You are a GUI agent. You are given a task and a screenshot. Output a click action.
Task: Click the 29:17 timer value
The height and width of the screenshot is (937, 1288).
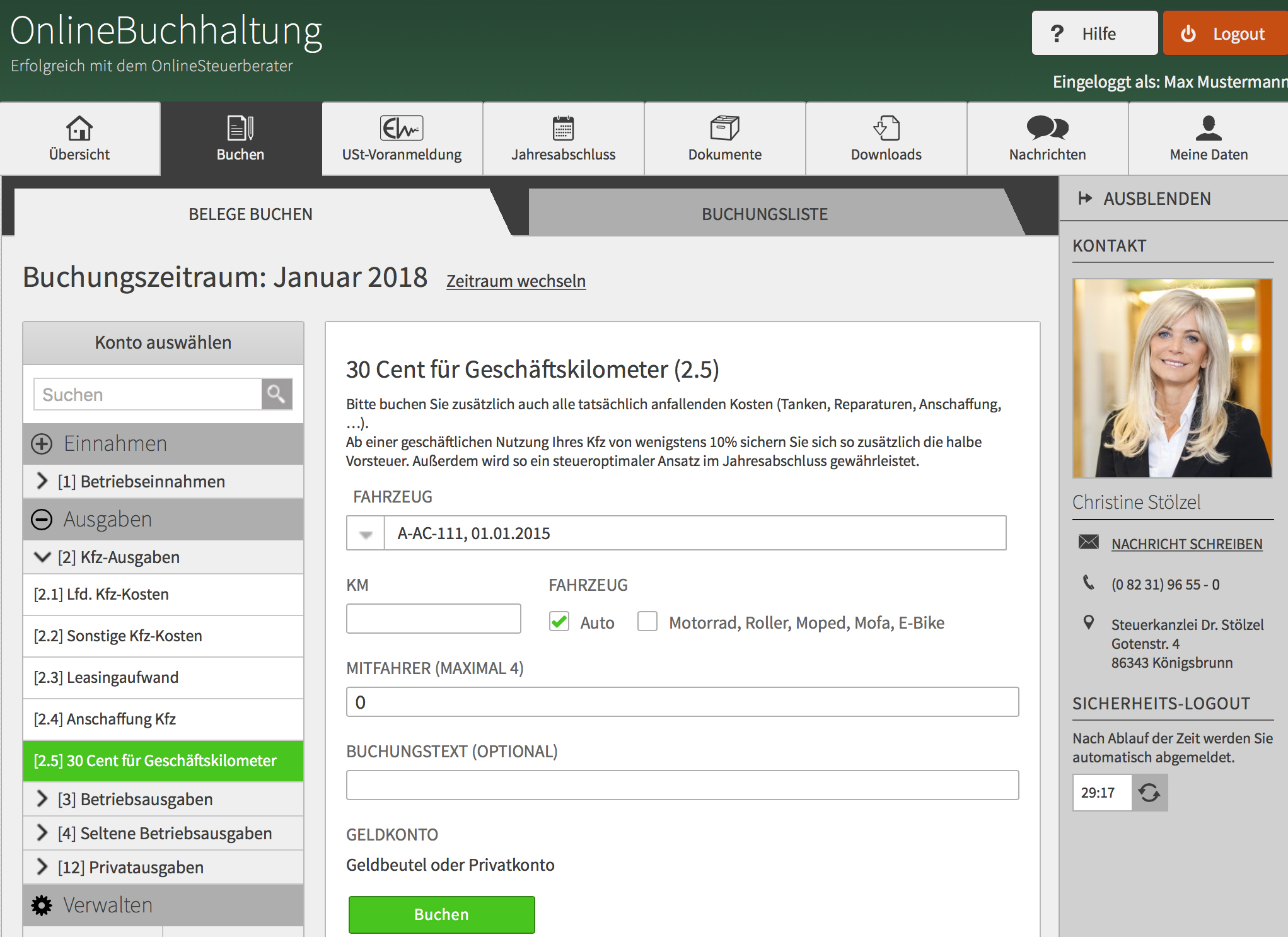[1098, 793]
